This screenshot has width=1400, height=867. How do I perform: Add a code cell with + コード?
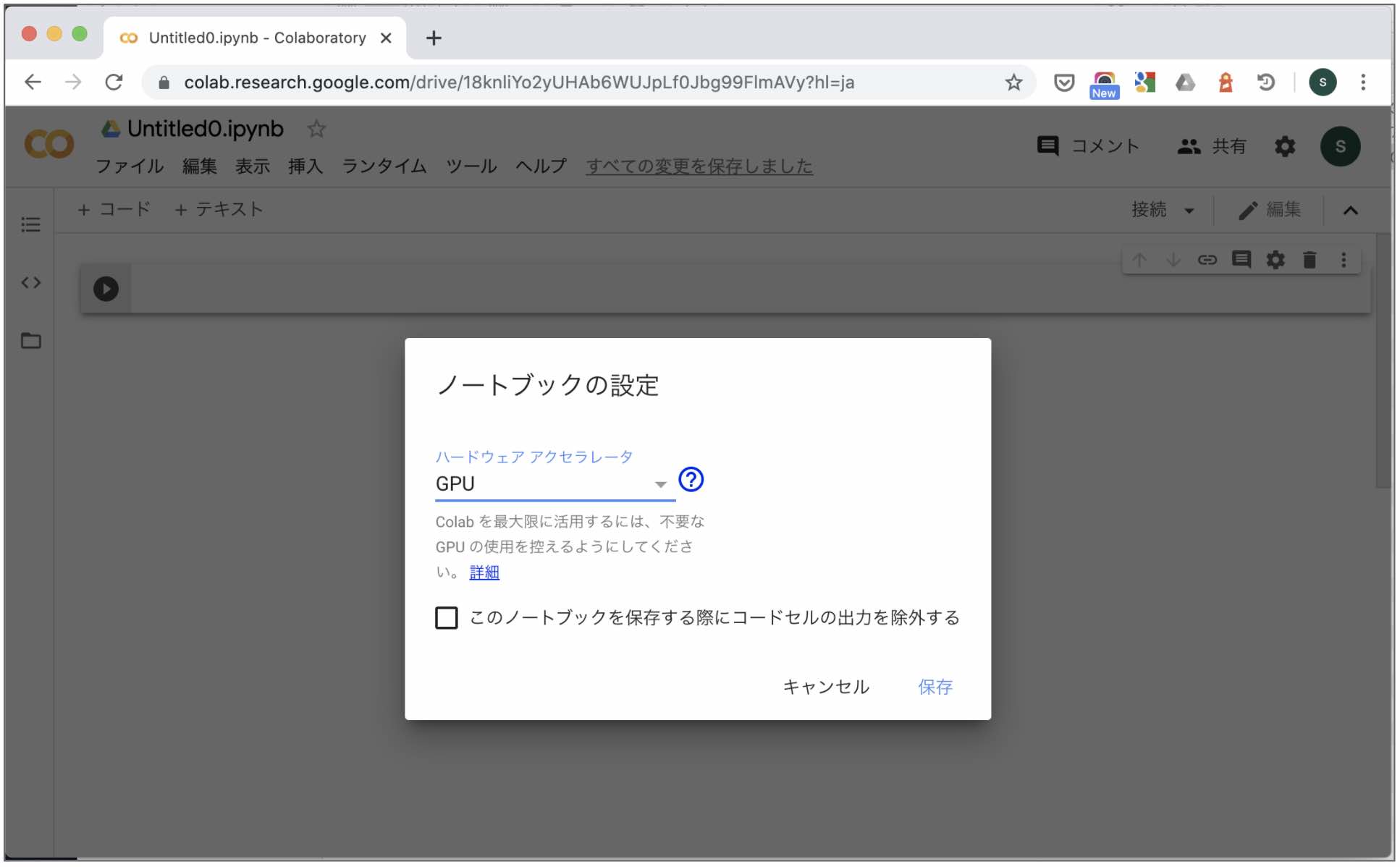tap(114, 209)
